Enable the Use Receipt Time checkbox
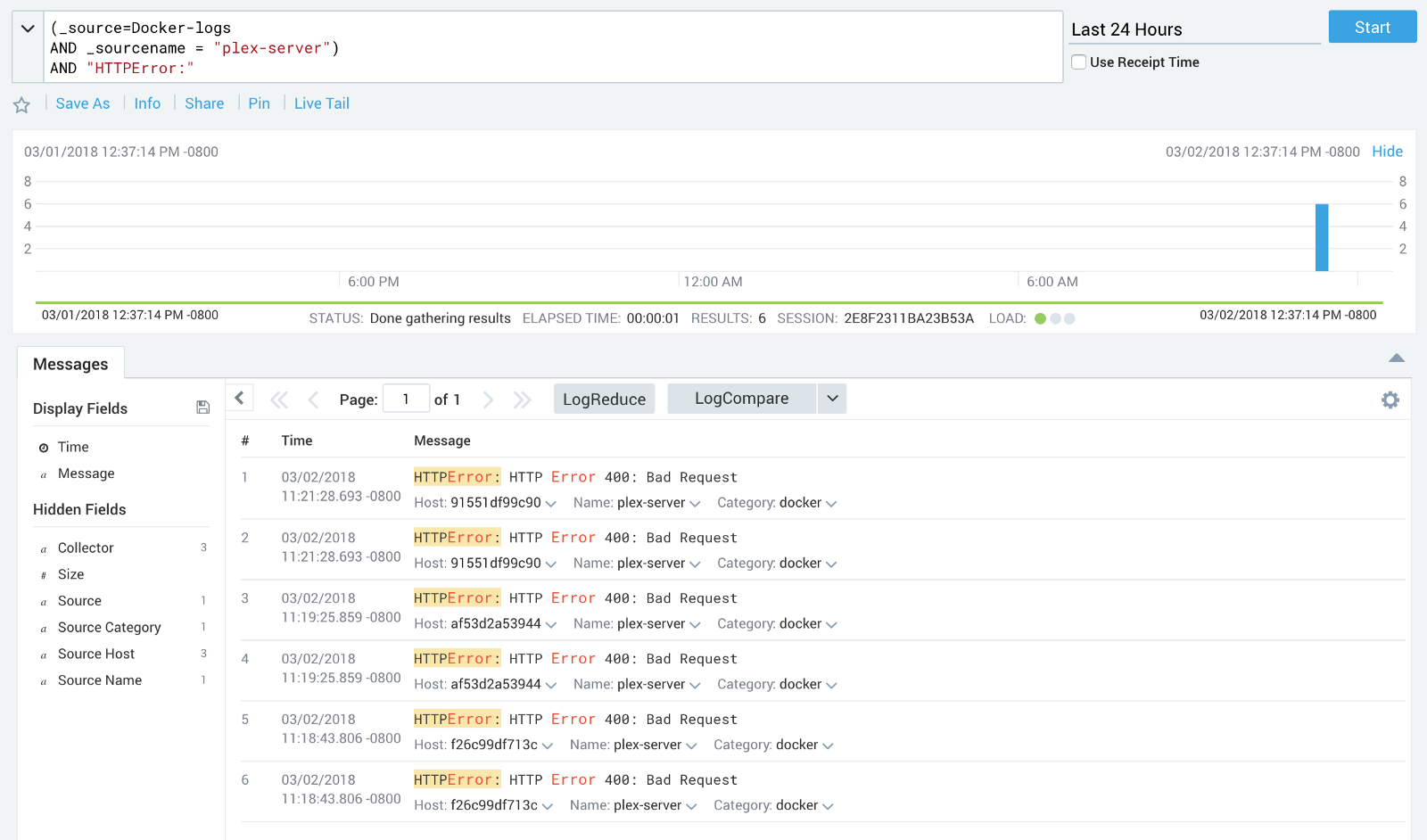The image size is (1427, 840). pos(1079,62)
